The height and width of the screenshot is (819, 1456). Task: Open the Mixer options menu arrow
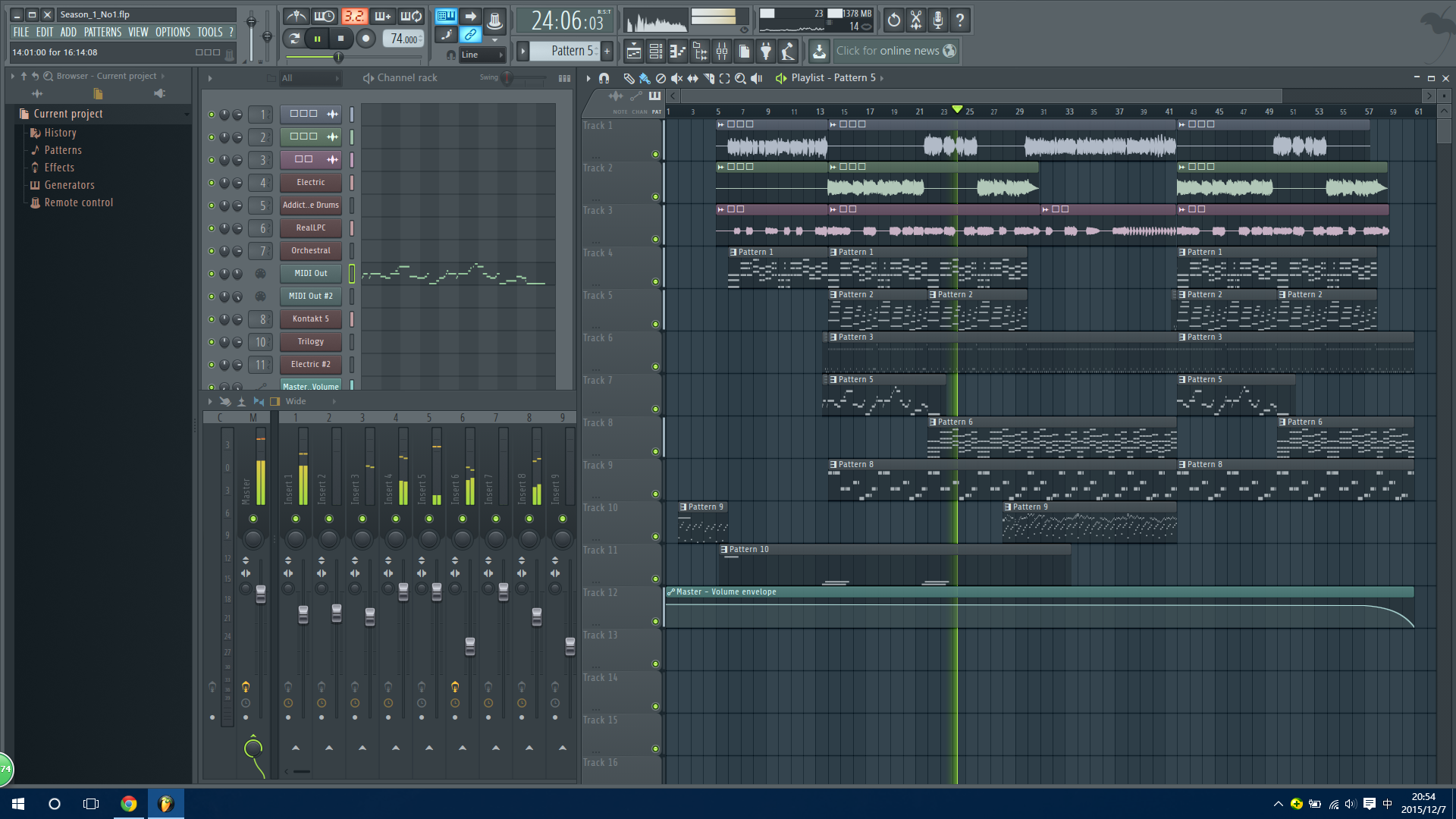coord(210,402)
